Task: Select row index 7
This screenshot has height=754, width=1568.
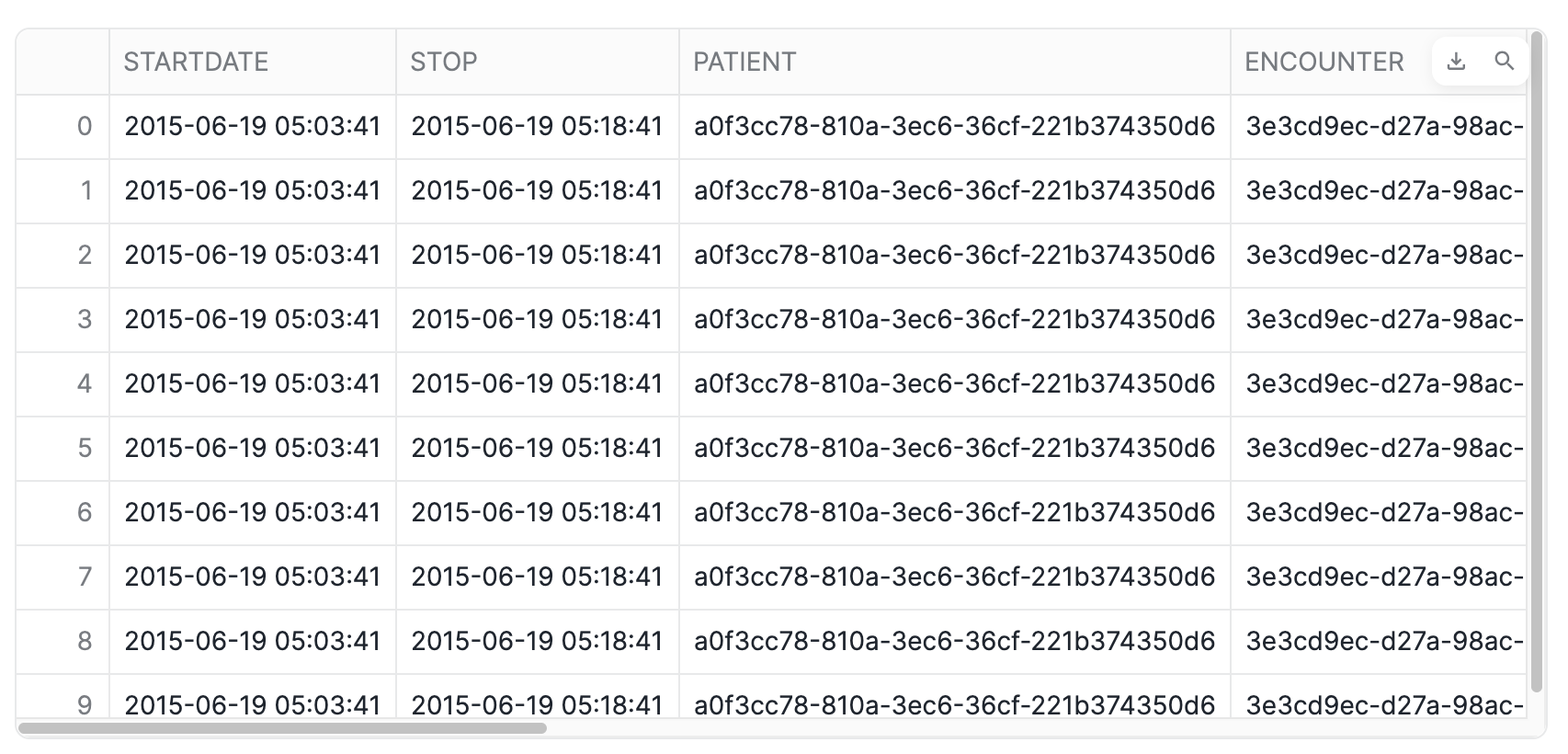Action: pos(62,577)
